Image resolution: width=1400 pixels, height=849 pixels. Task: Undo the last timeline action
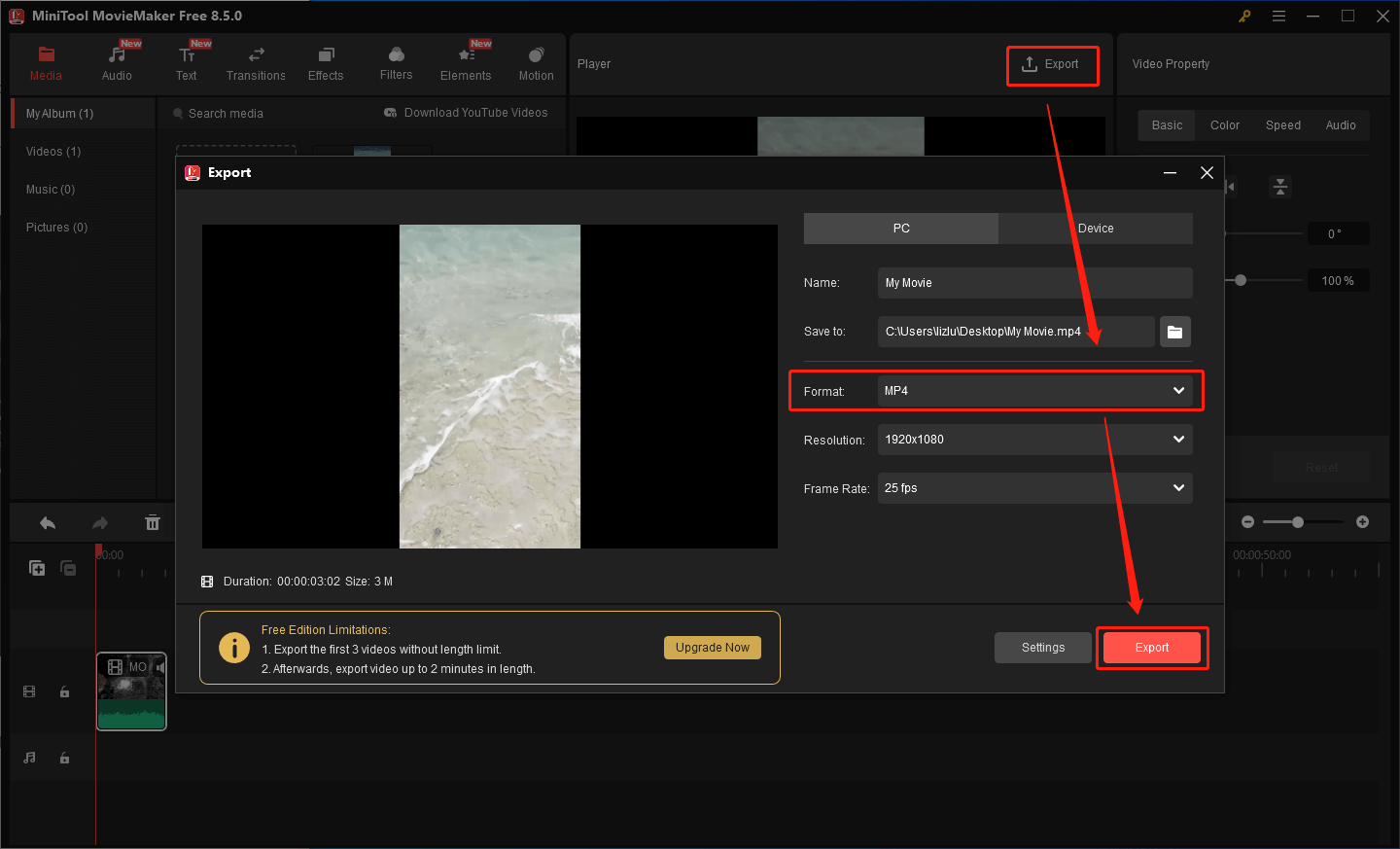pyautogui.click(x=47, y=522)
